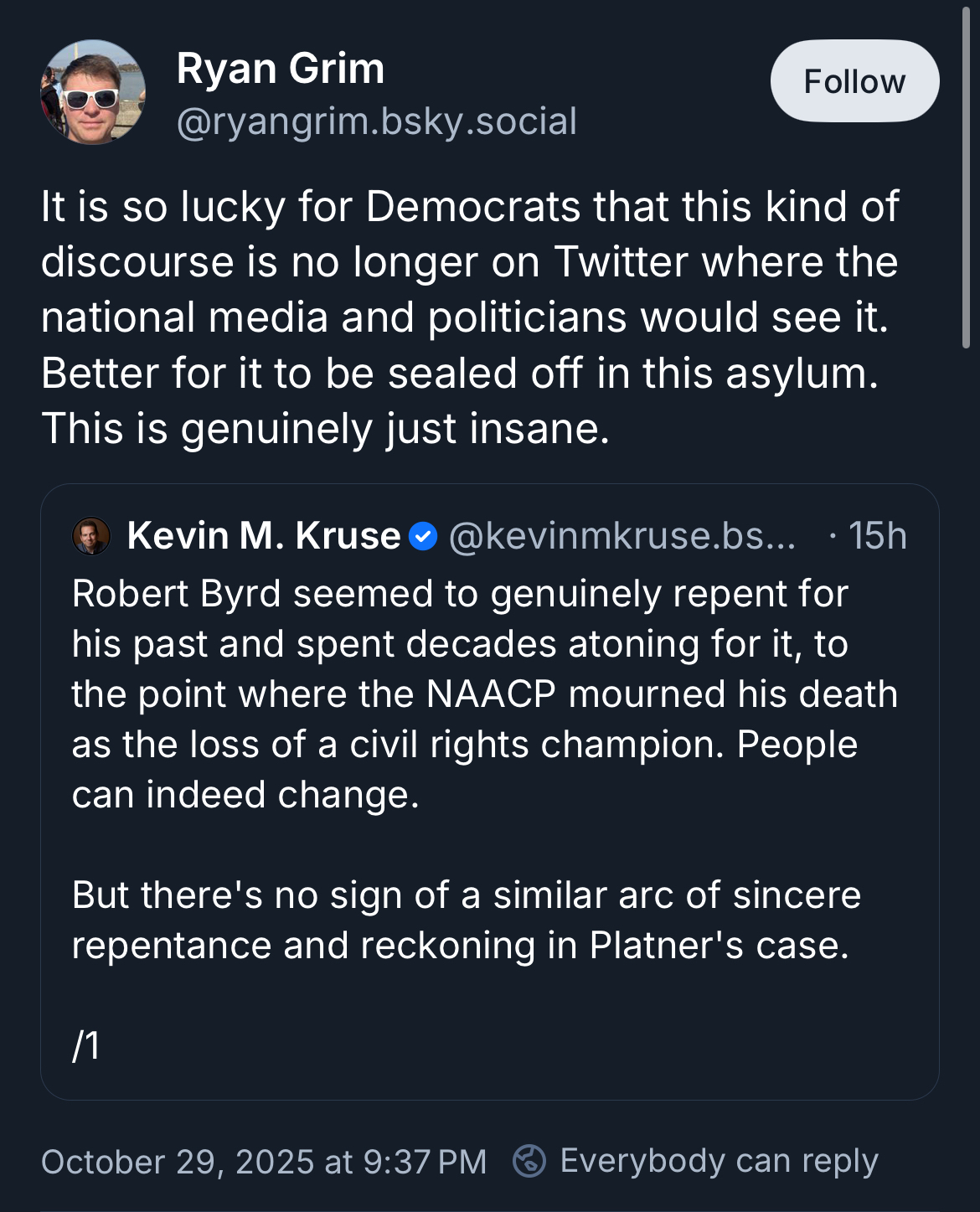Screen dimensions: 980x1212
Task: Open the quoted post's 15h timestamp
Action: pos(877,536)
